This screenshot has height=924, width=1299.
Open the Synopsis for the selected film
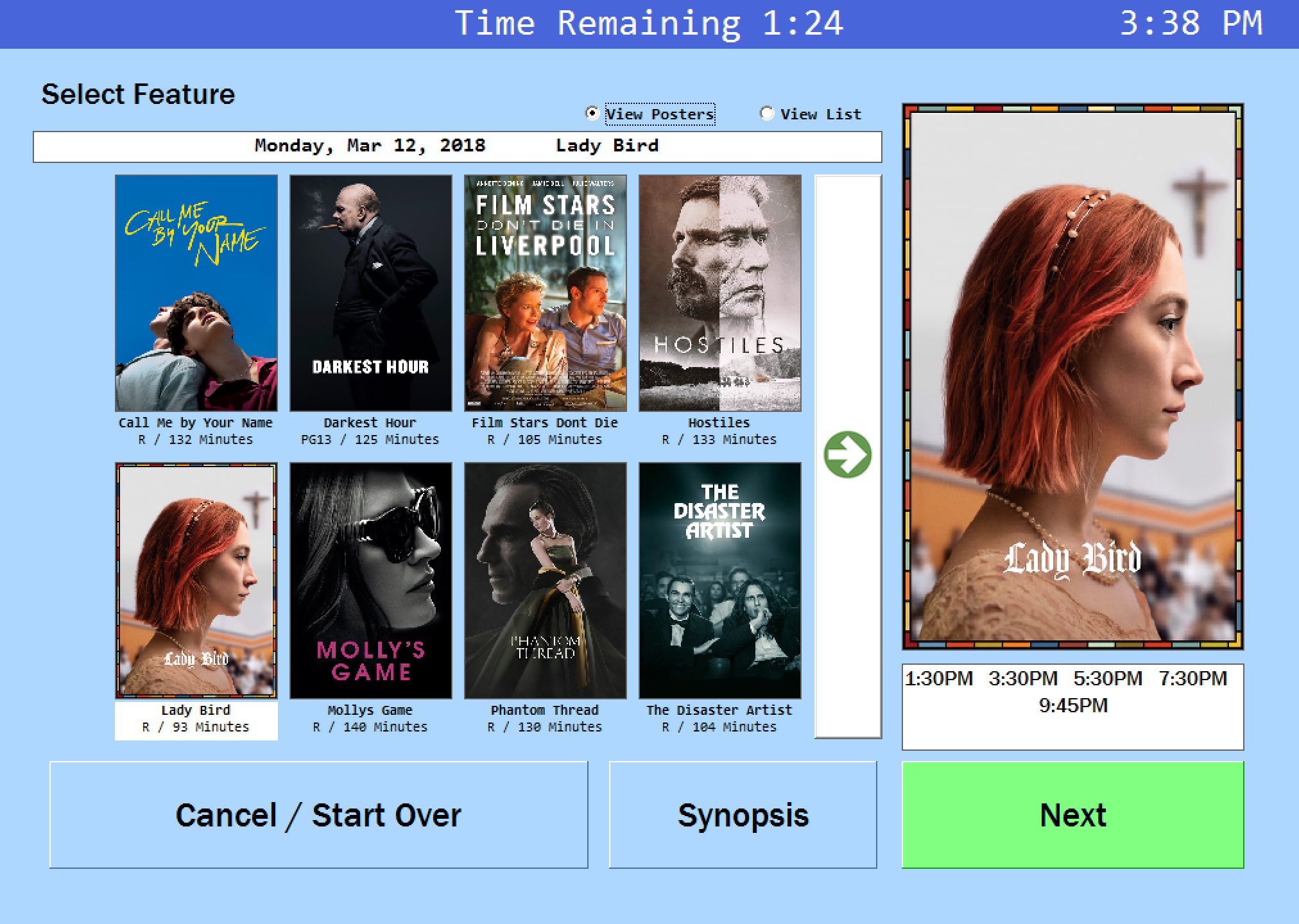pyautogui.click(x=743, y=815)
